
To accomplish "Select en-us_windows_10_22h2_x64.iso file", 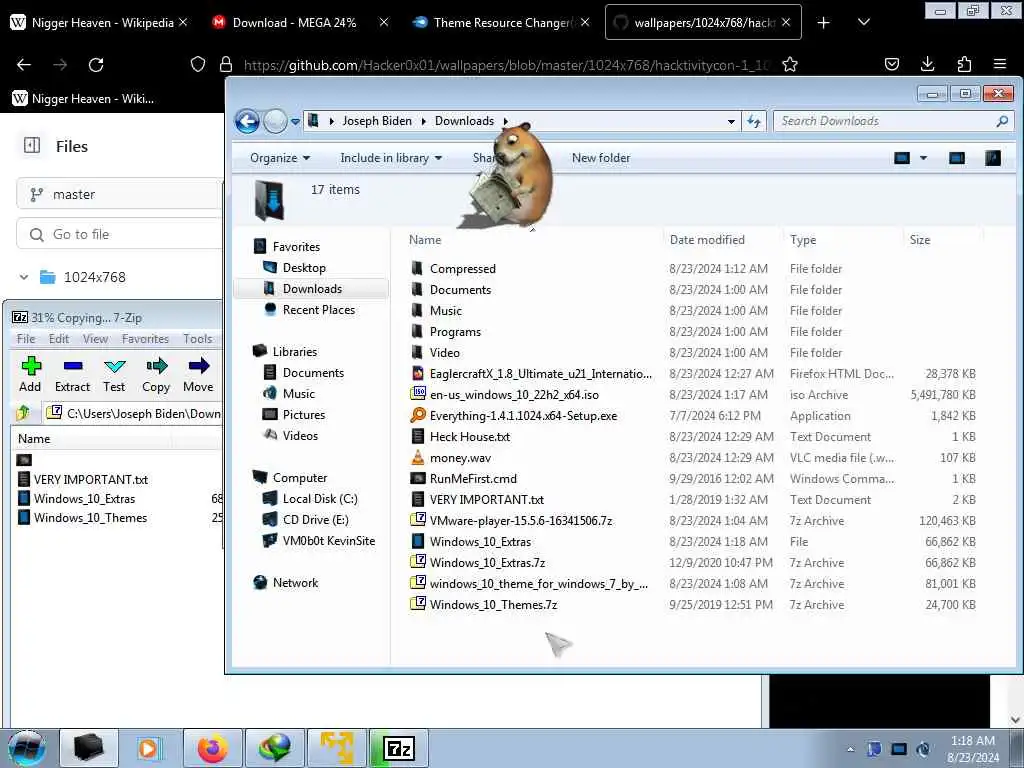I will [514, 394].
